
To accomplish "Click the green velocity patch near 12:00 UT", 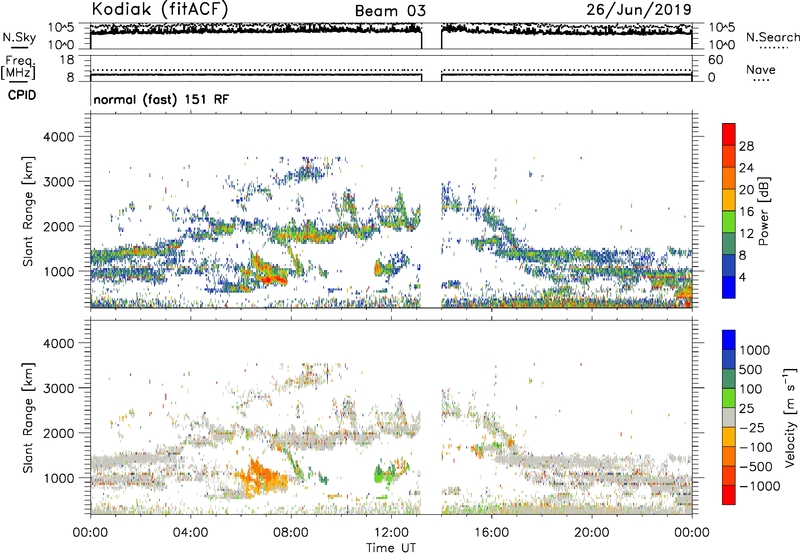I will pos(384,474).
